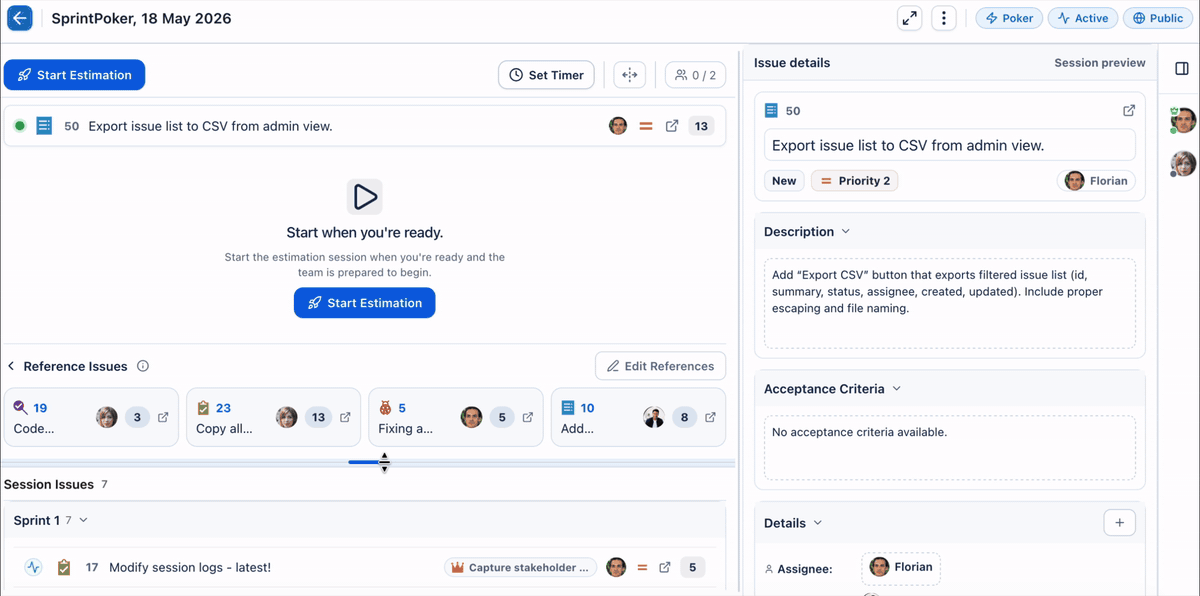The width and height of the screenshot is (1200, 596).
Task: Click the document type icon of issue 50 row
Action: (x=44, y=126)
